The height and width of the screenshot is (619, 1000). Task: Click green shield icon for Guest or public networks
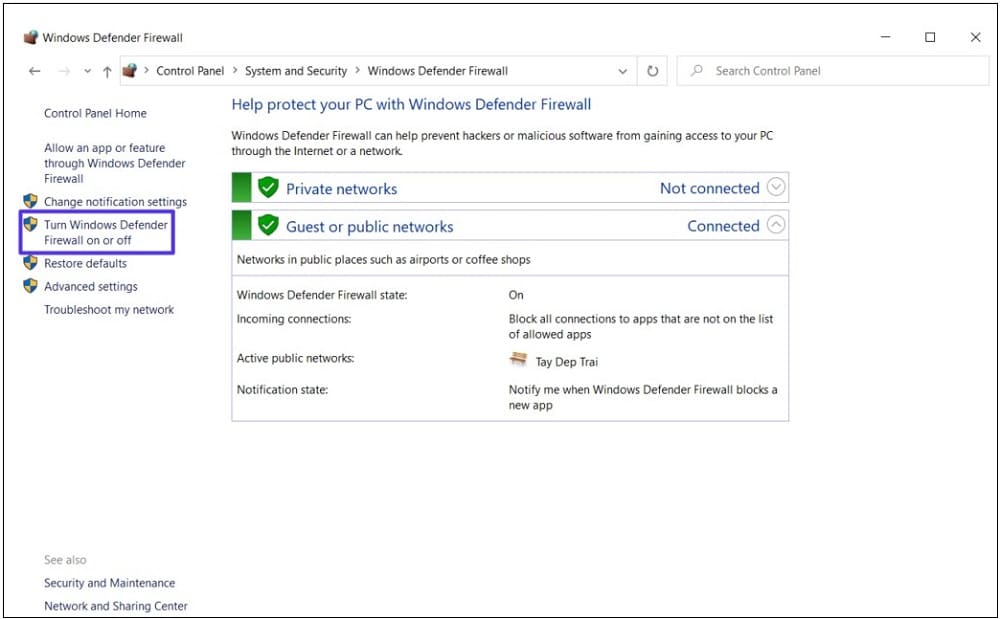(268, 225)
